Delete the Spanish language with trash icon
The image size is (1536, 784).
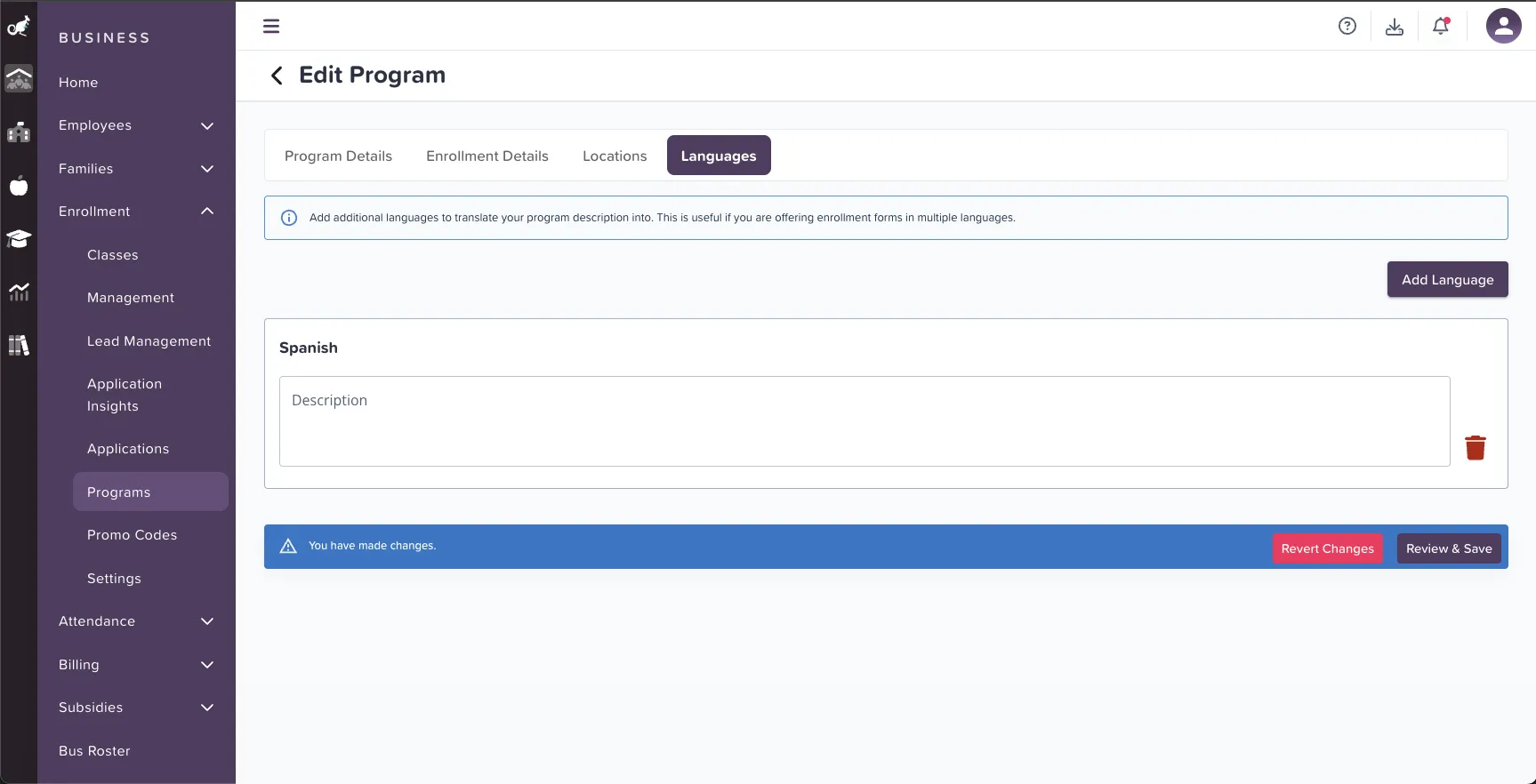tap(1475, 448)
